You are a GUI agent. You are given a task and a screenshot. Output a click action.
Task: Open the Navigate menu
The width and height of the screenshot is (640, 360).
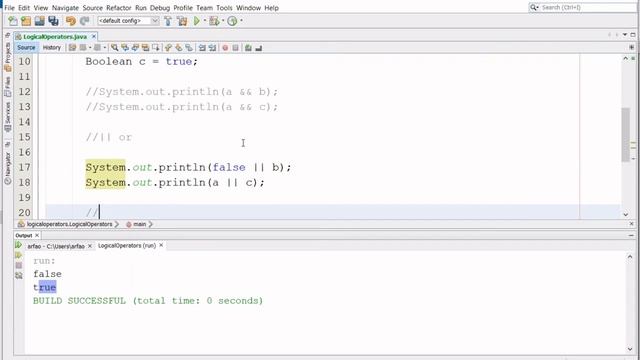click(65, 8)
